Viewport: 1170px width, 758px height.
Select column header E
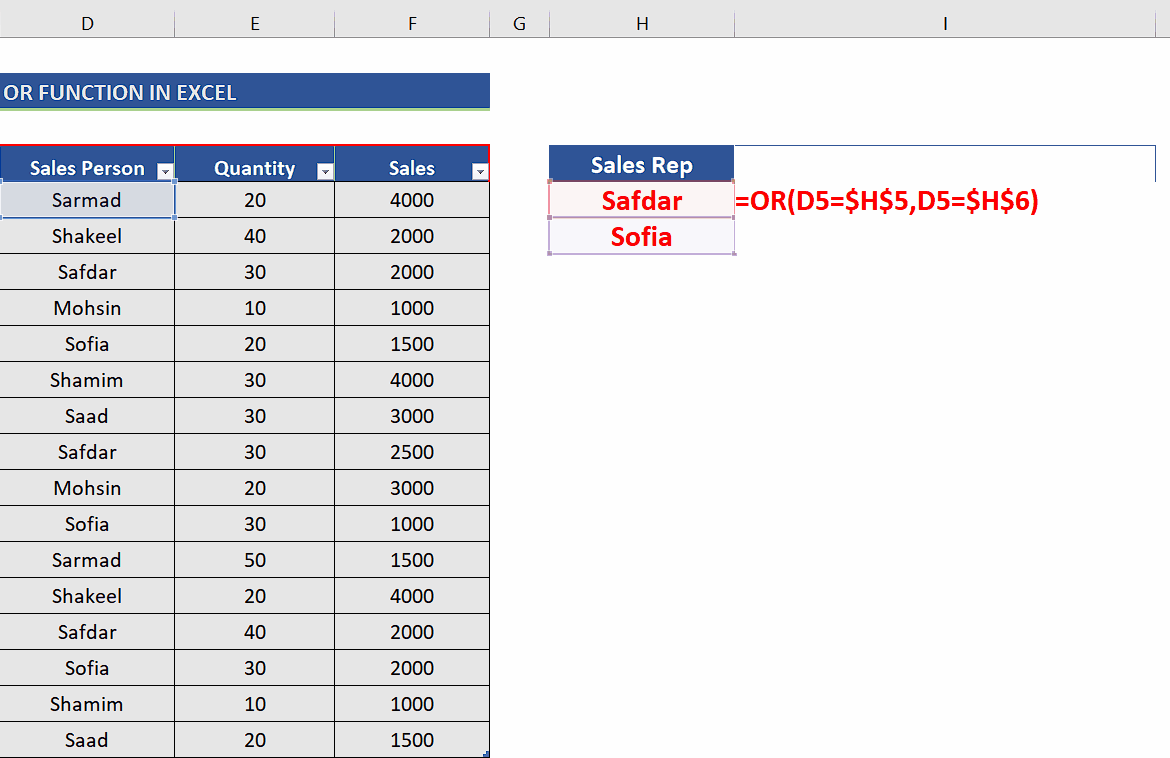[x=254, y=22]
